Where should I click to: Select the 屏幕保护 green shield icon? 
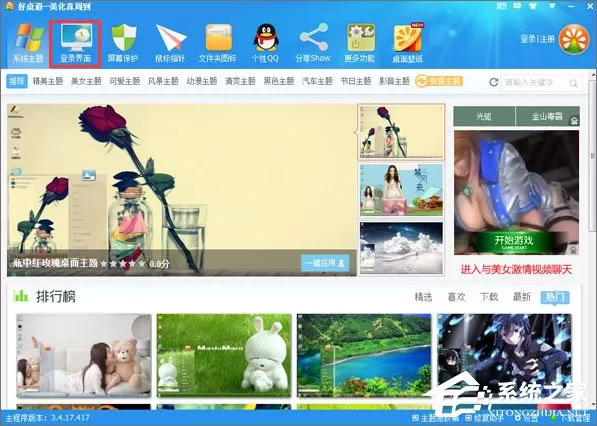(123, 43)
